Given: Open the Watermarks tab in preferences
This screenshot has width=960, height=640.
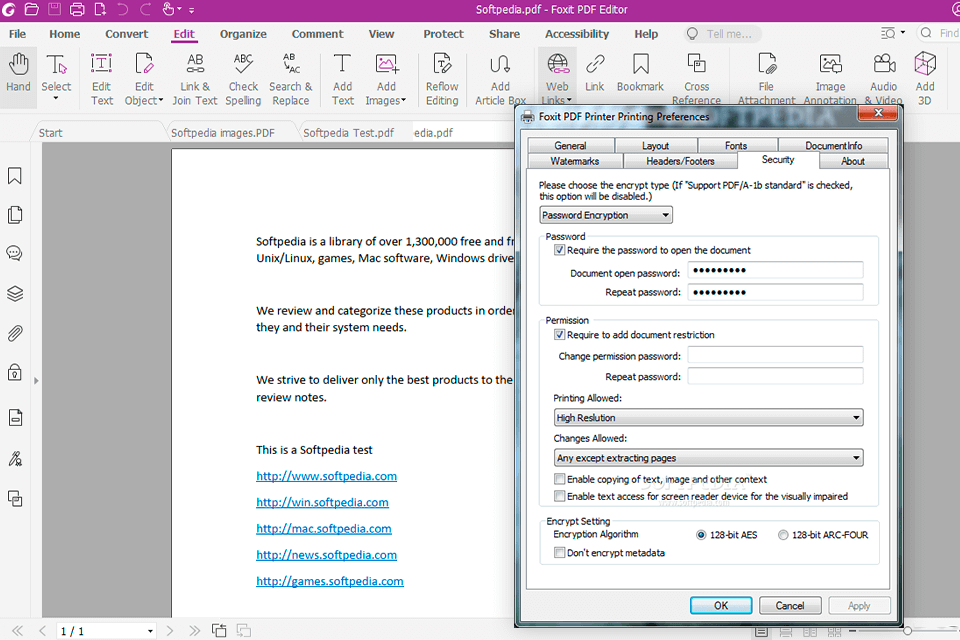Looking at the screenshot, I should tap(574, 161).
